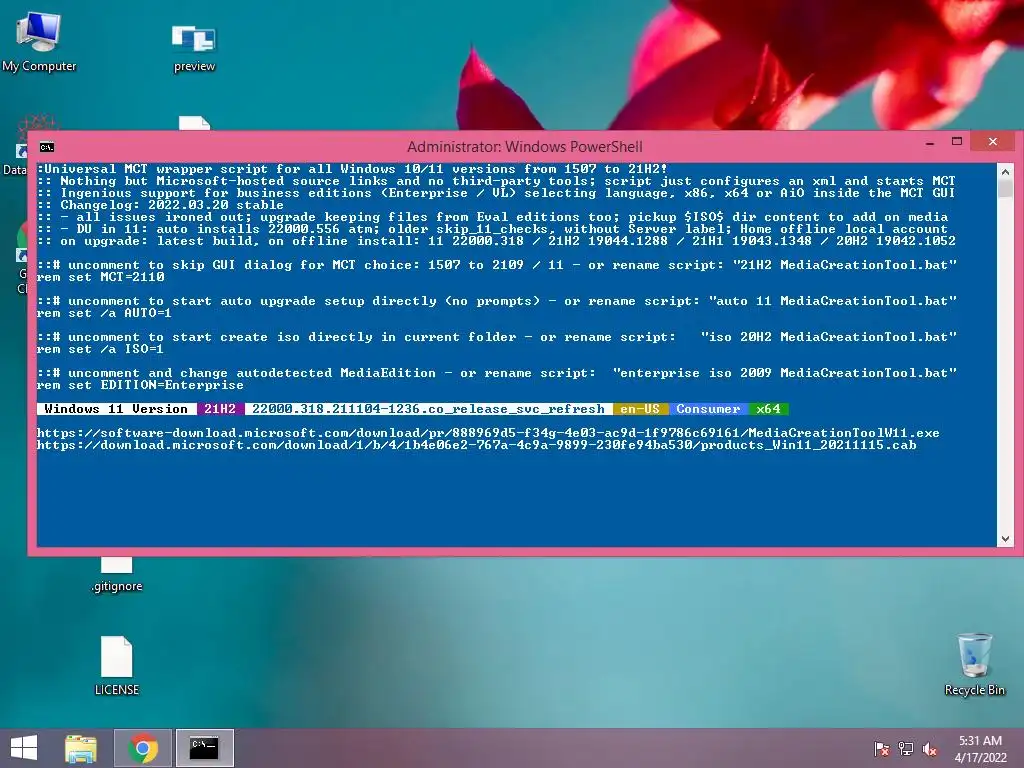Click the scrollbar down arrow in PowerShell
Viewport: 1024px width, 768px height.
tap(1005, 539)
